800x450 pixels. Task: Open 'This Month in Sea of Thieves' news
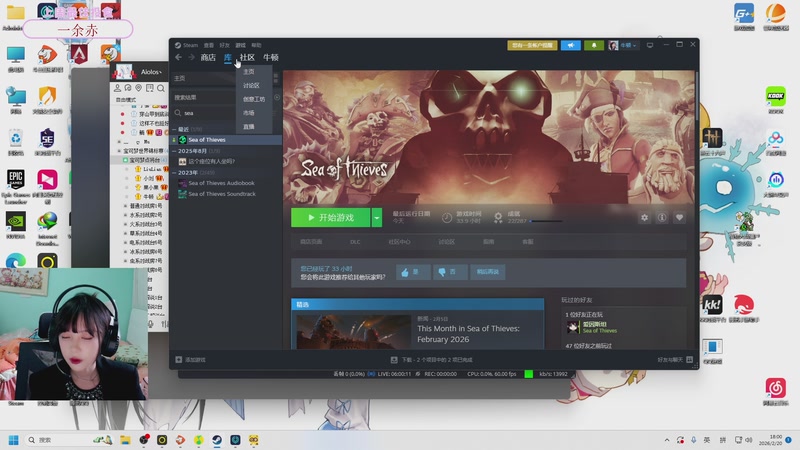tap(468, 334)
